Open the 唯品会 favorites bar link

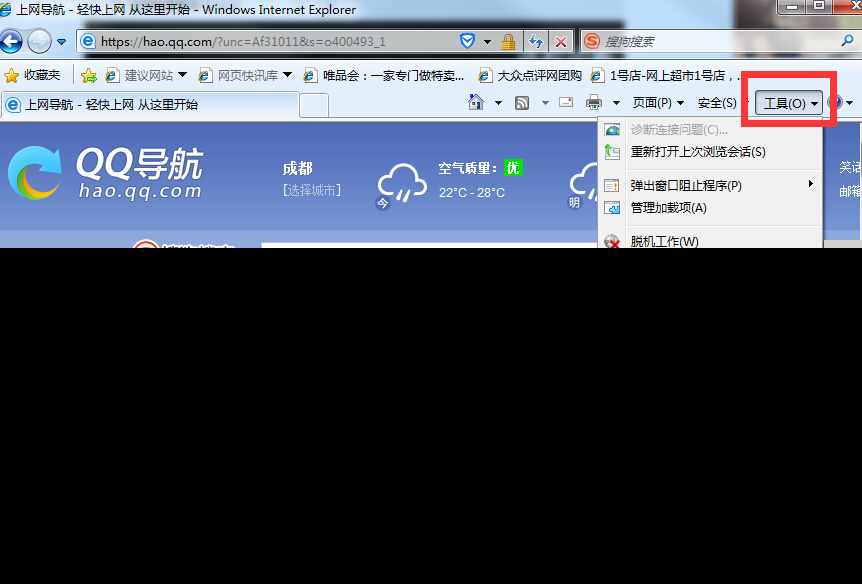click(384, 75)
